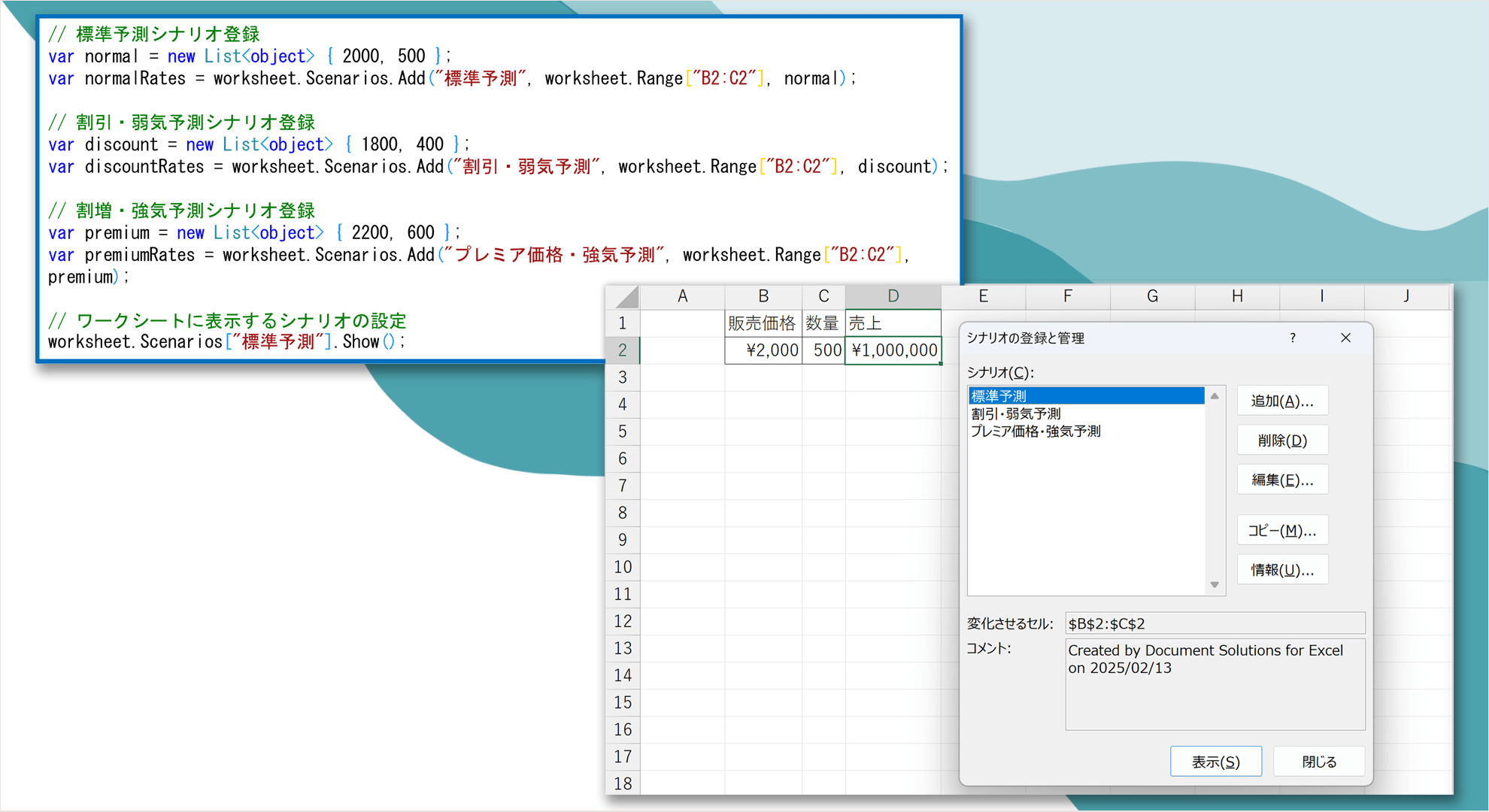Click cell B2 showing ¥2,000
This screenshot has height=812, width=1489.
point(763,350)
